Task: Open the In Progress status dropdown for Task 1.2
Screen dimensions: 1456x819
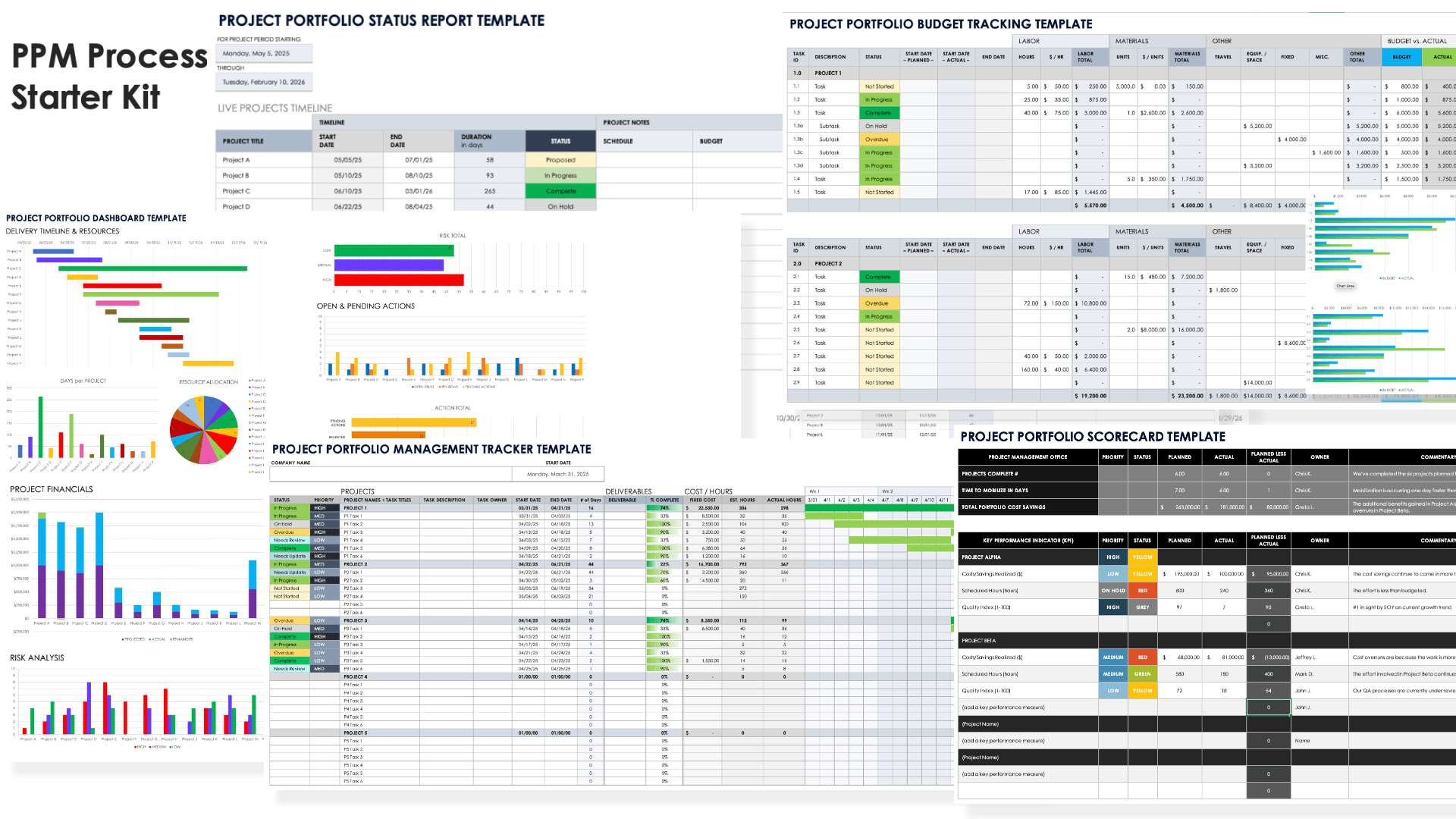Action: pyautogui.click(x=879, y=99)
